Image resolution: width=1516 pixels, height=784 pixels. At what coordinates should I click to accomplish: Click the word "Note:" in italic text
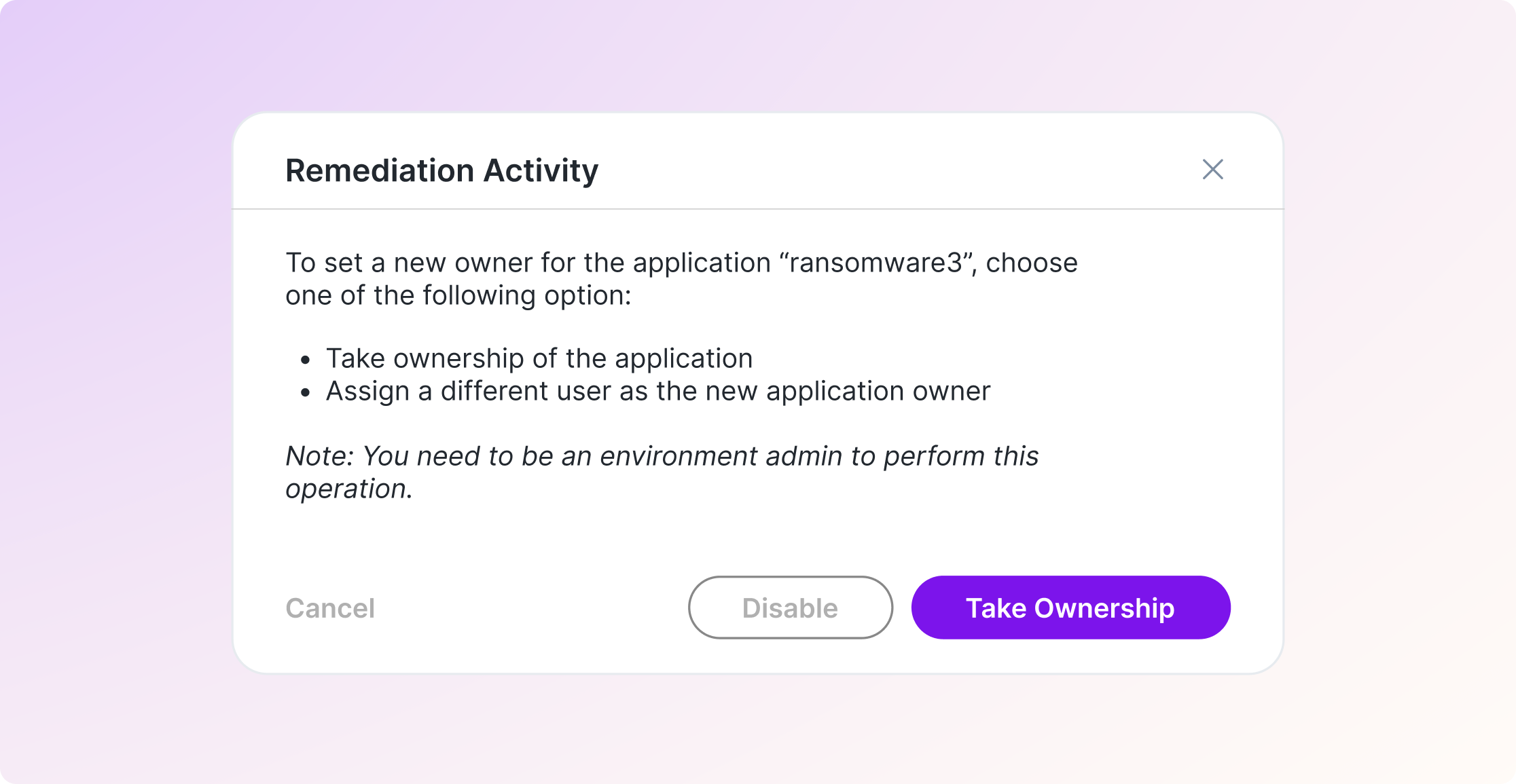pos(319,456)
